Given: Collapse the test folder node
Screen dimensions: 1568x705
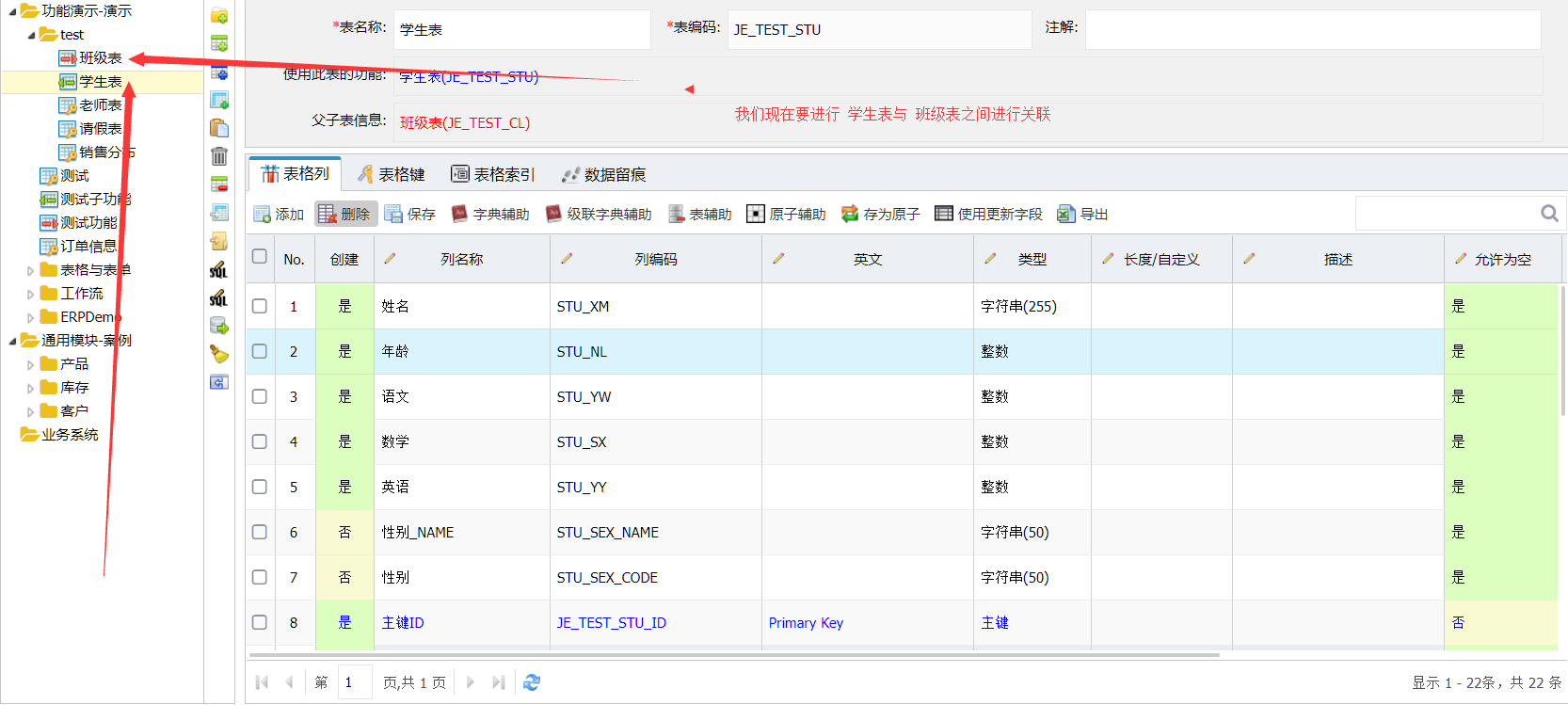Looking at the screenshot, I should tap(31, 35).
